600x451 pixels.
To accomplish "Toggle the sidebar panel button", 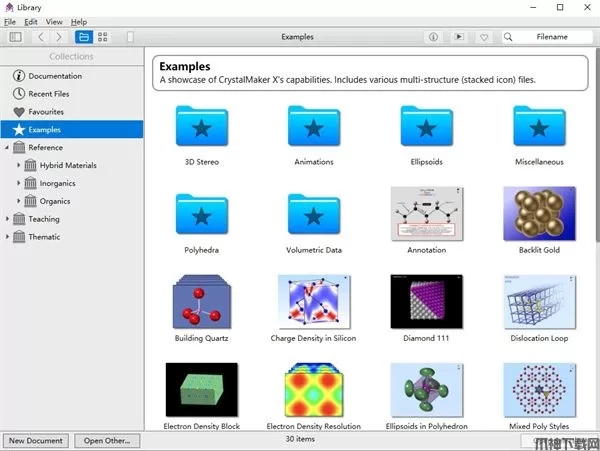I will 14,37.
